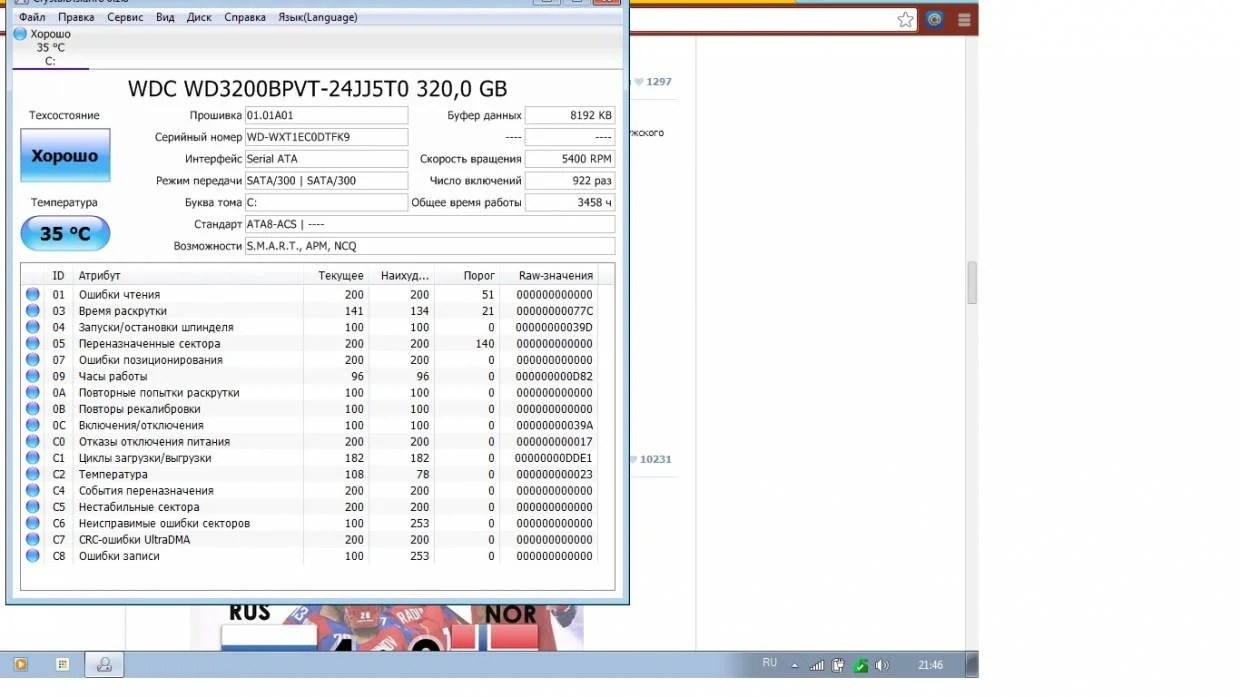Click status orb for Запуски/остановки шпинделя row
This screenshot has width=1240, height=697.
tap(33, 327)
